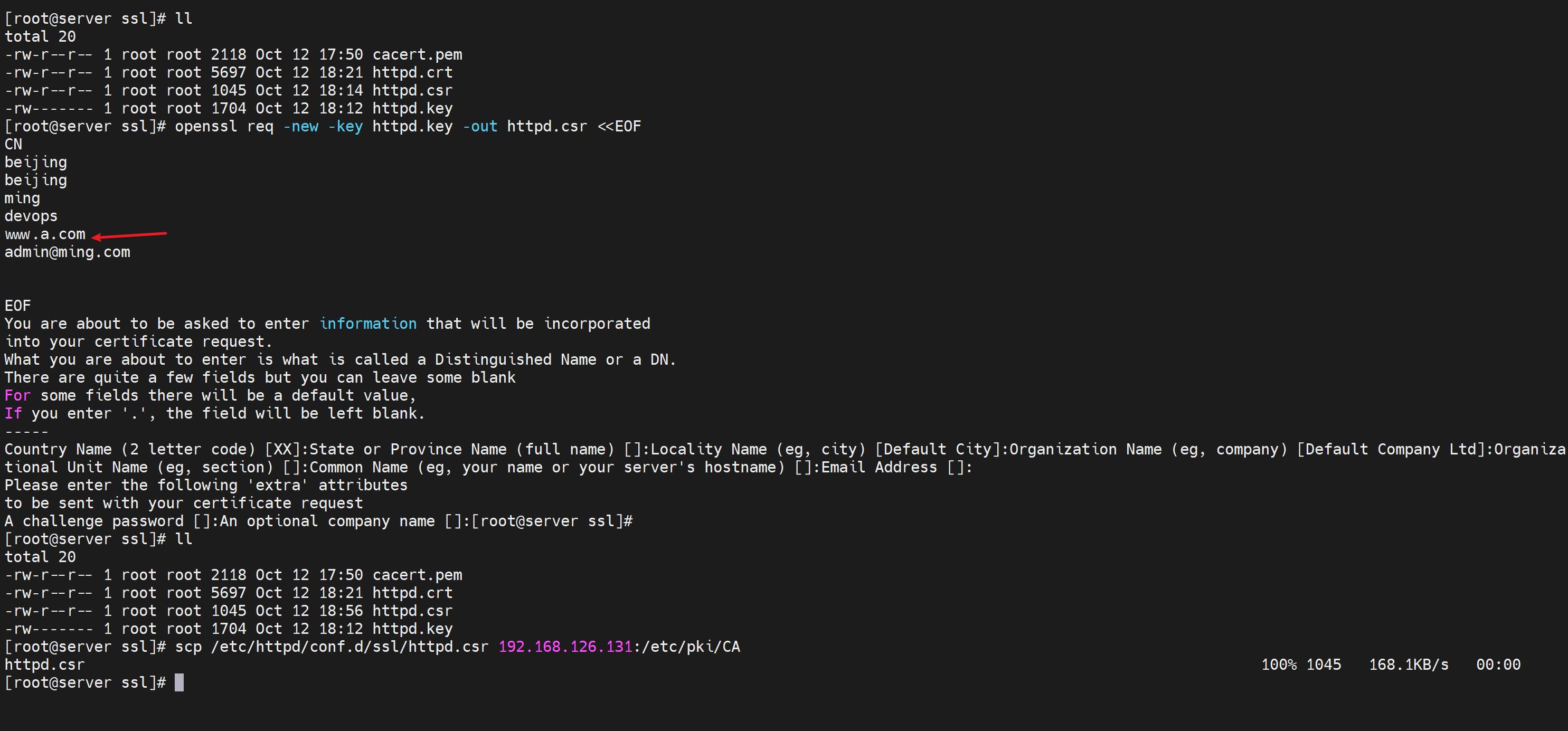
Task: Click the 168.1KB/s transfer speed
Action: point(1409,664)
